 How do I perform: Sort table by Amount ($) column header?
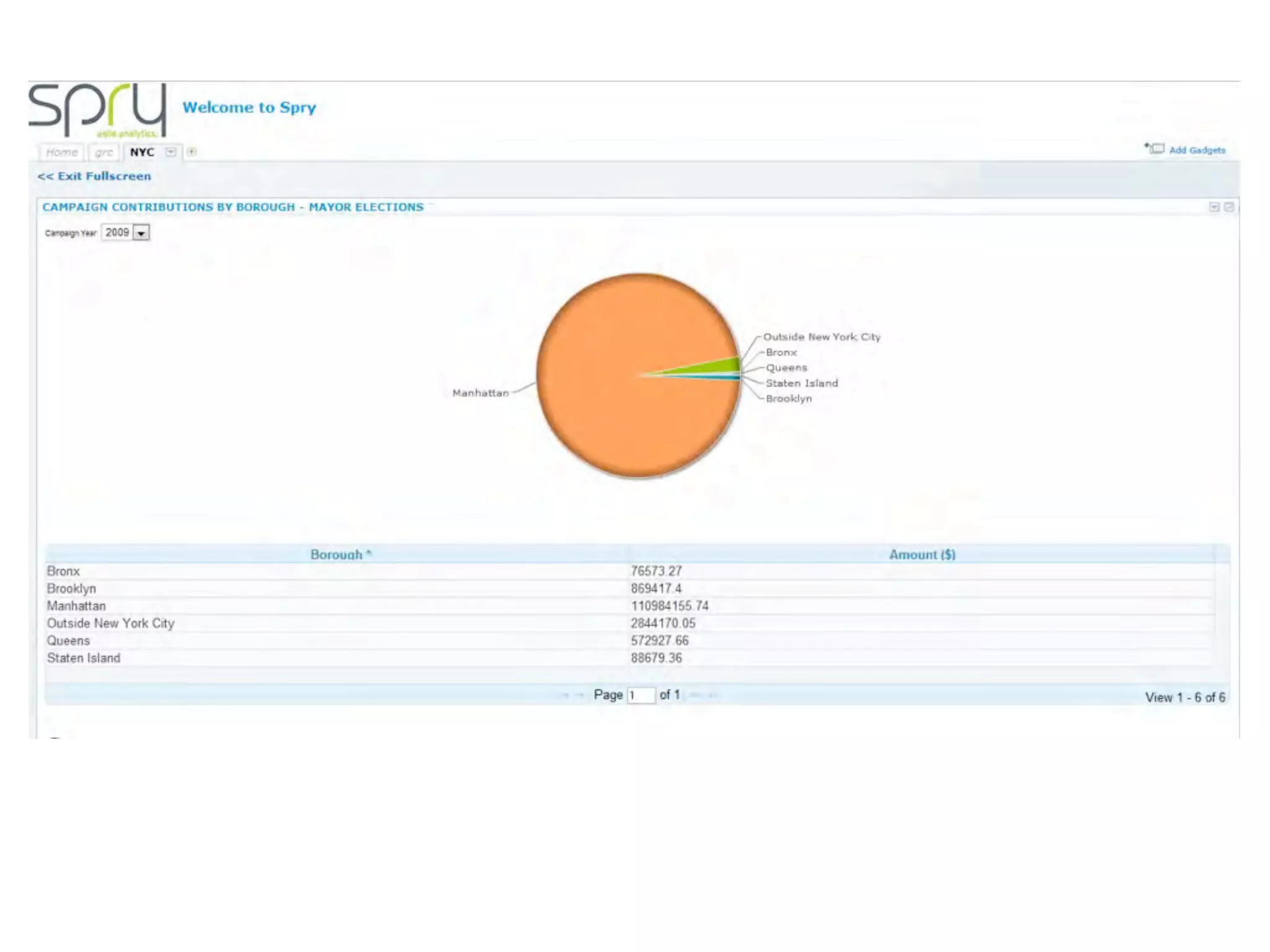point(921,554)
